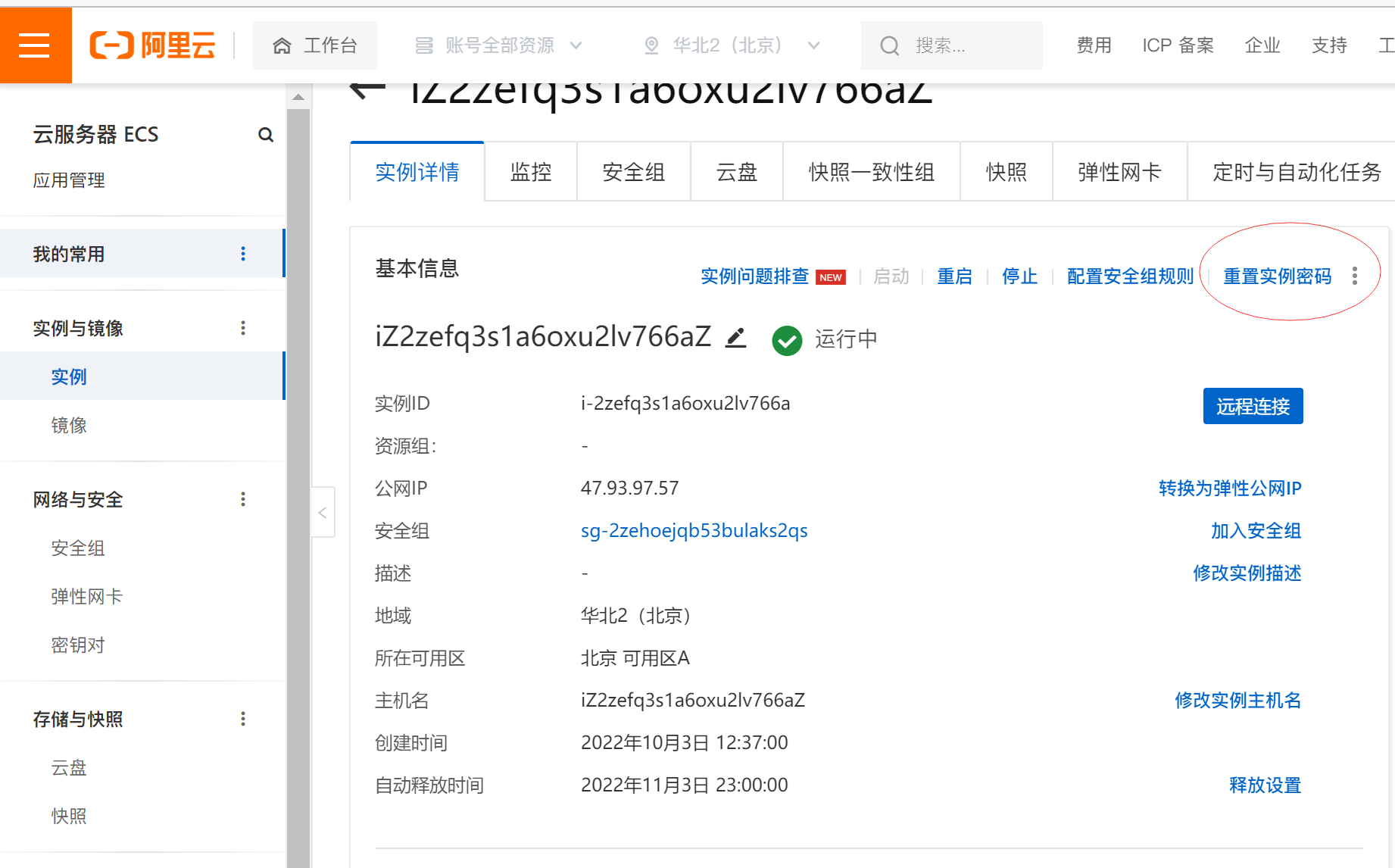Click the 重启 link
The height and width of the screenshot is (868, 1395).
click(954, 276)
